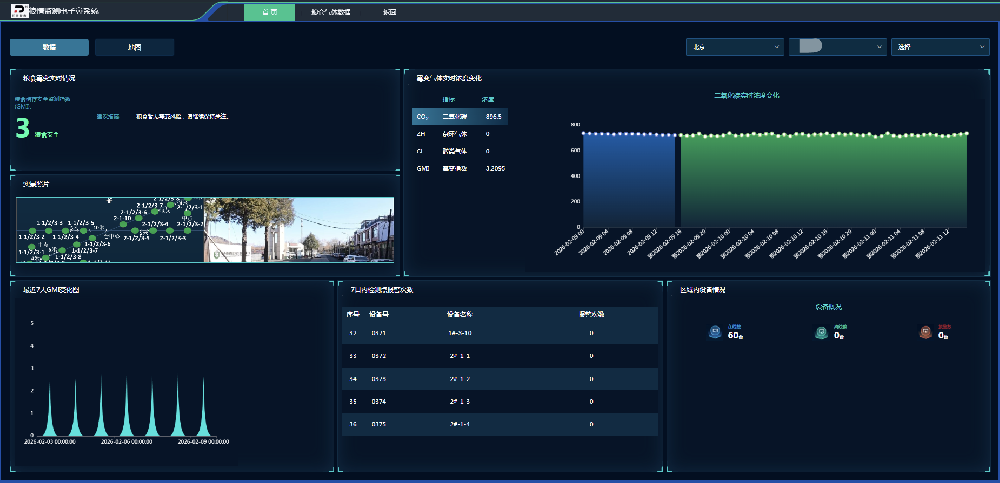Screen dimensions: 1000x483
Task: Click the red device status icon
Action: pos(925,333)
